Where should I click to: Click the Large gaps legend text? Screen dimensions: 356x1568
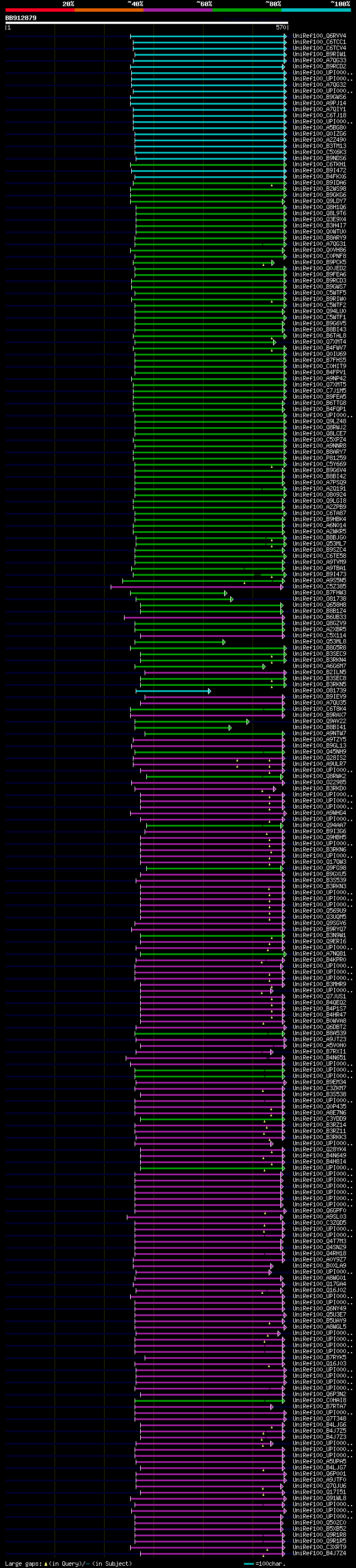[x=24, y=1563]
